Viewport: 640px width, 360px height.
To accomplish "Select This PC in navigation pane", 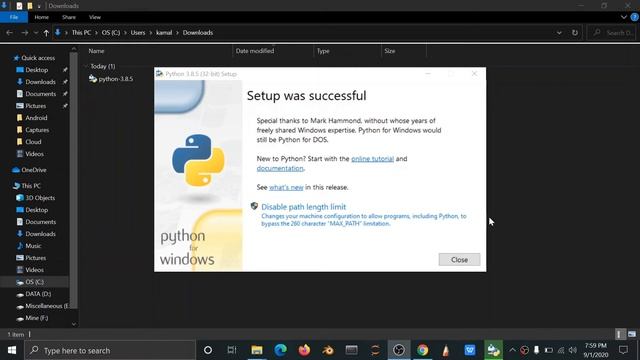I will (x=31, y=186).
